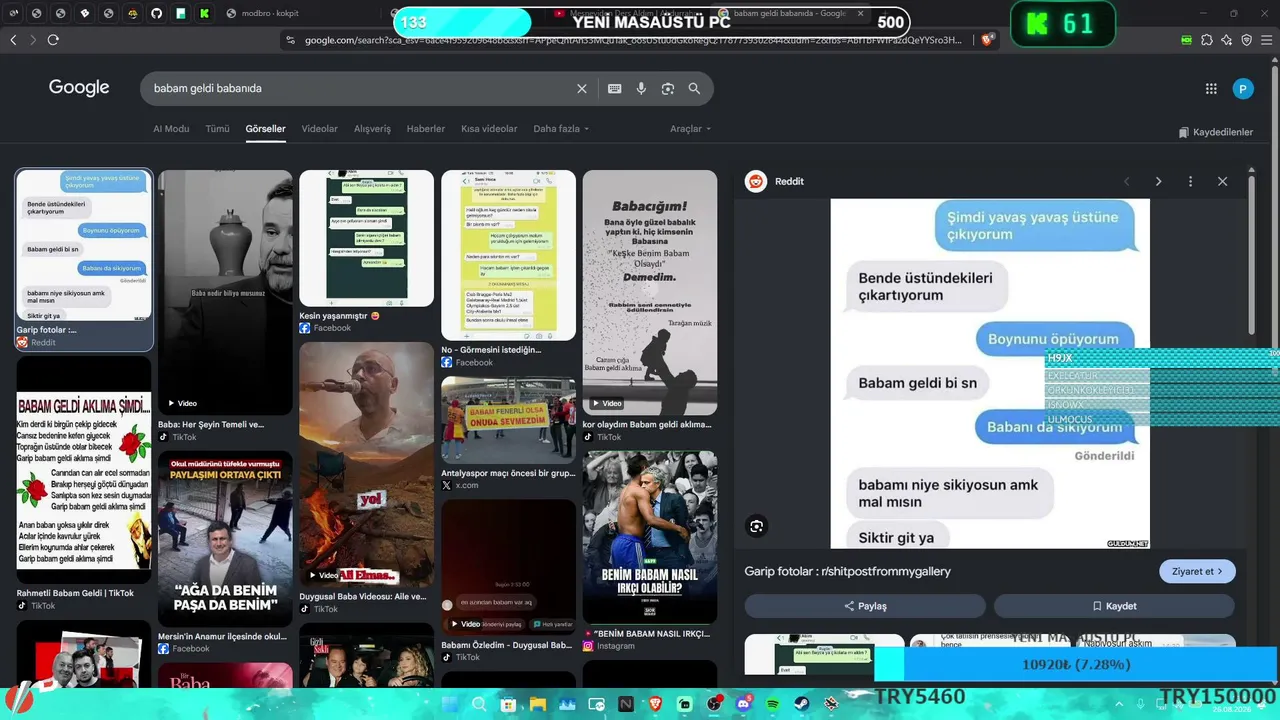Show hidden system tray icons chevron
The height and width of the screenshot is (720, 1280).
tap(1117, 704)
